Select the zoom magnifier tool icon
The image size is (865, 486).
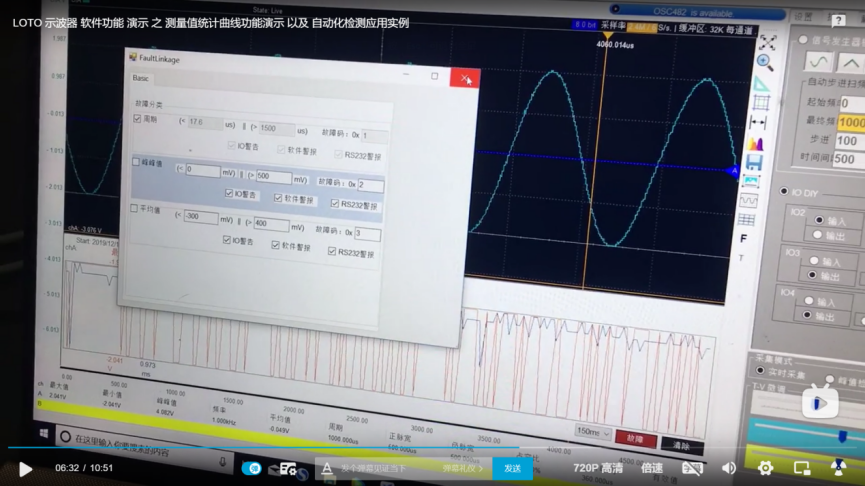point(765,62)
